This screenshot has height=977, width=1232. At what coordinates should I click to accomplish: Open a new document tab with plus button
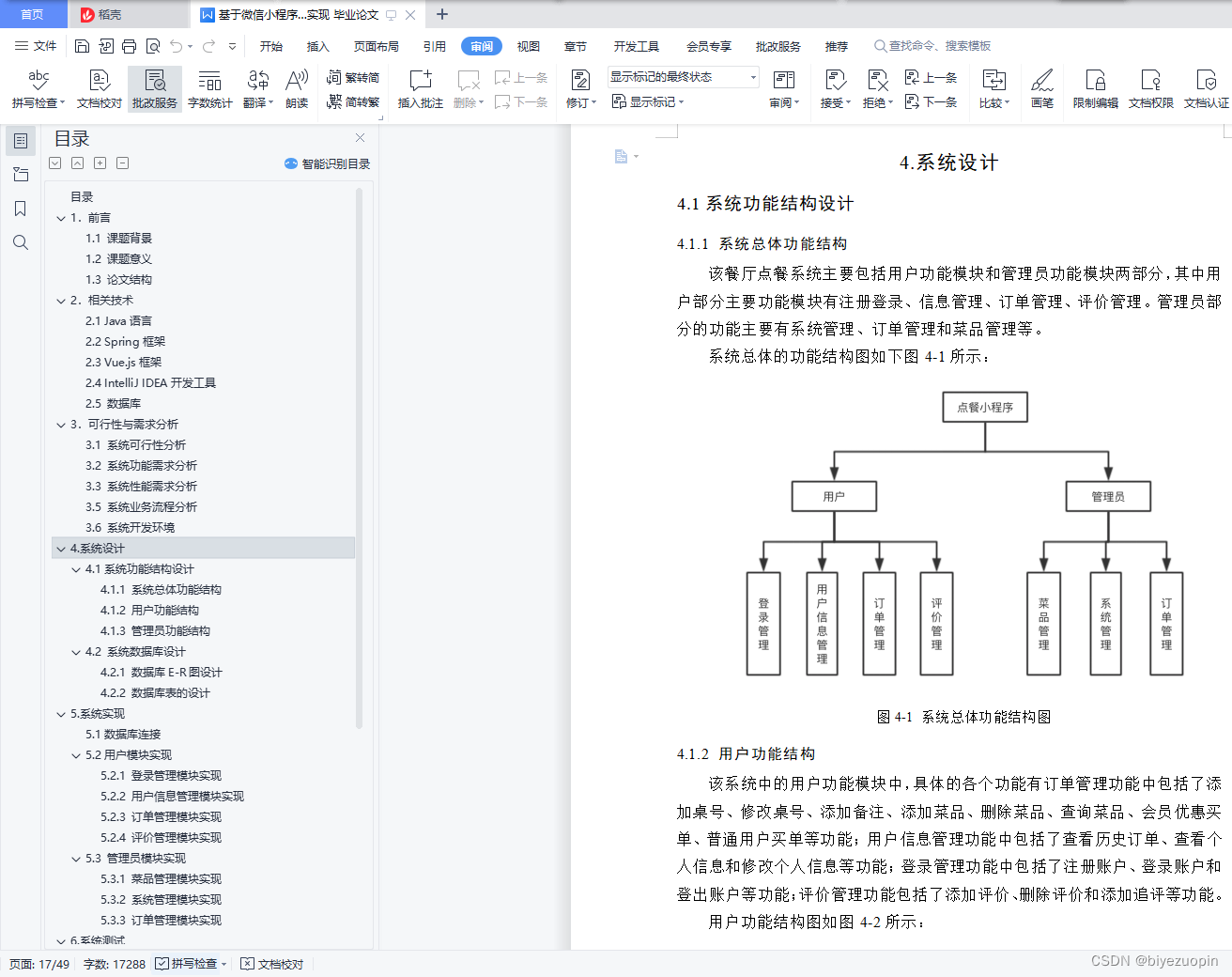point(442,14)
